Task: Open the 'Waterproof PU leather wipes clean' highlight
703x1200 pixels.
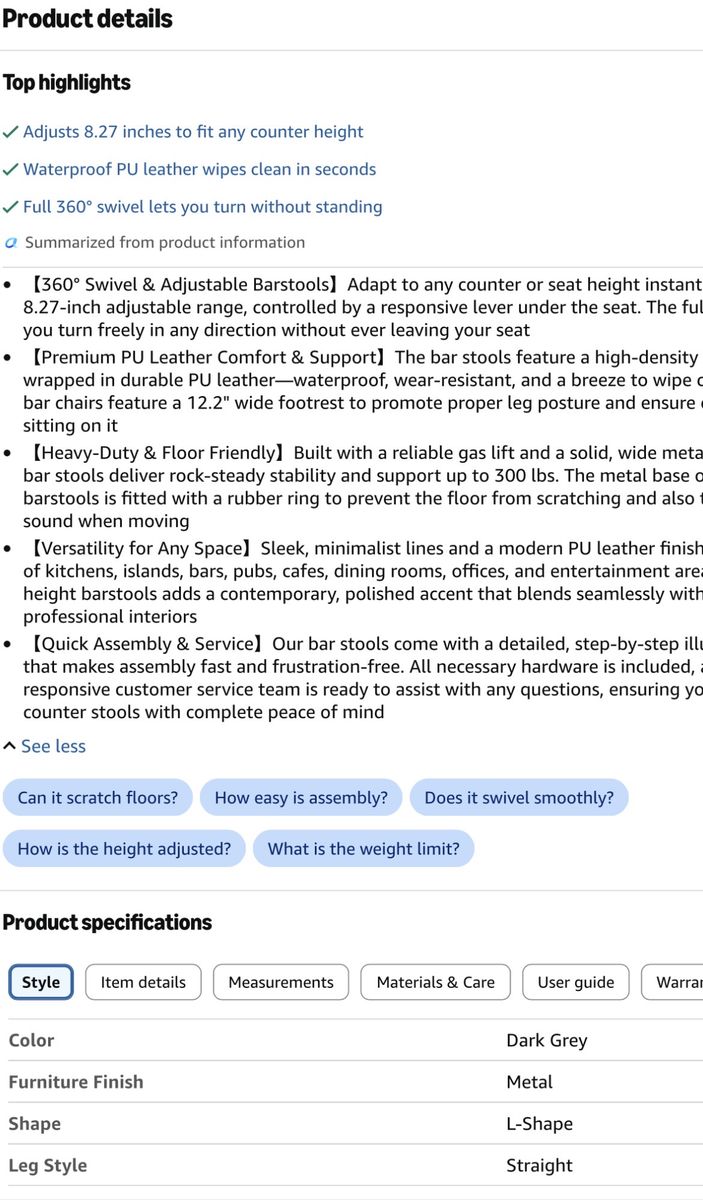Action: coord(200,170)
